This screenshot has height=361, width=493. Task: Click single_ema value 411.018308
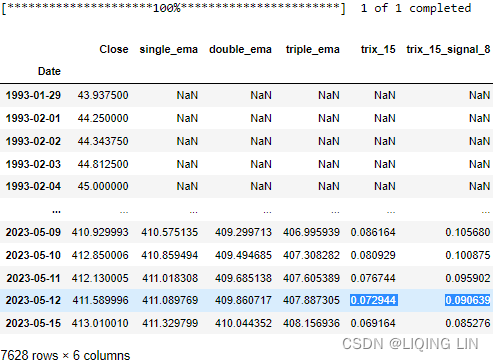(x=170, y=278)
